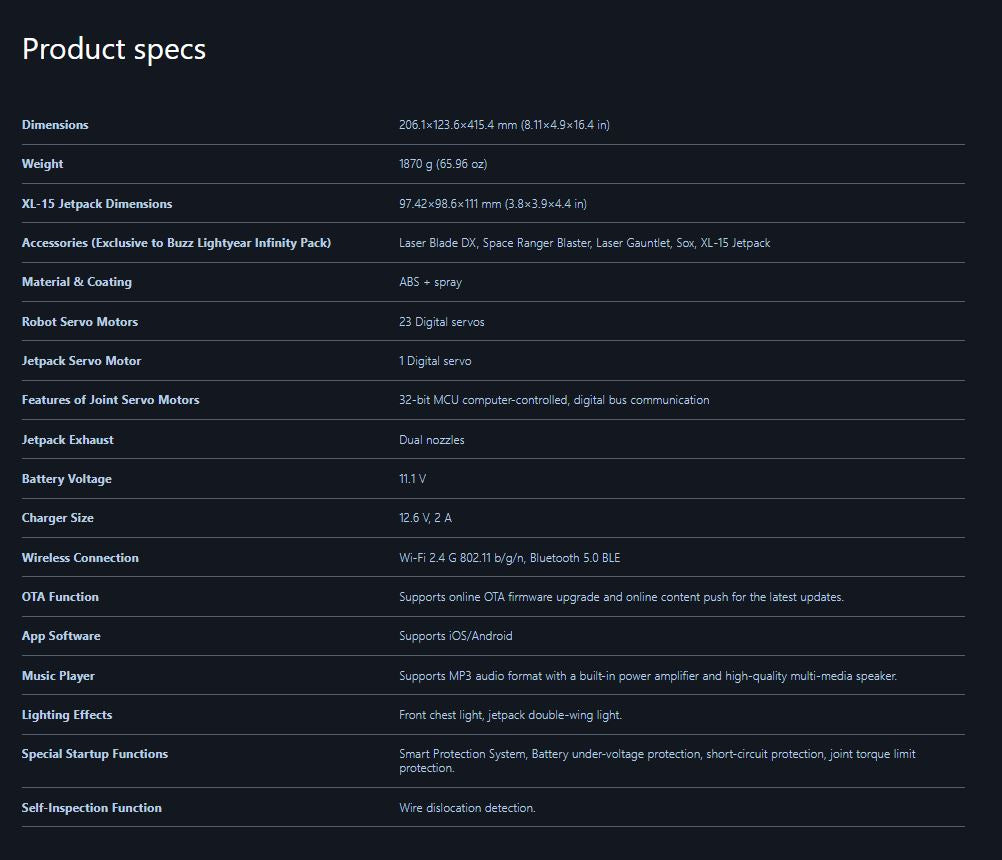Viewport: 1002px width, 860px height.
Task: Select the Dual nozzles value
Action: coord(431,440)
